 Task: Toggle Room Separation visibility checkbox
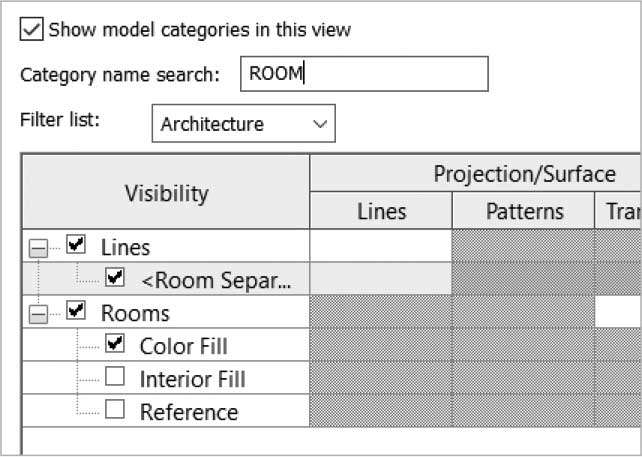[x=115, y=277]
